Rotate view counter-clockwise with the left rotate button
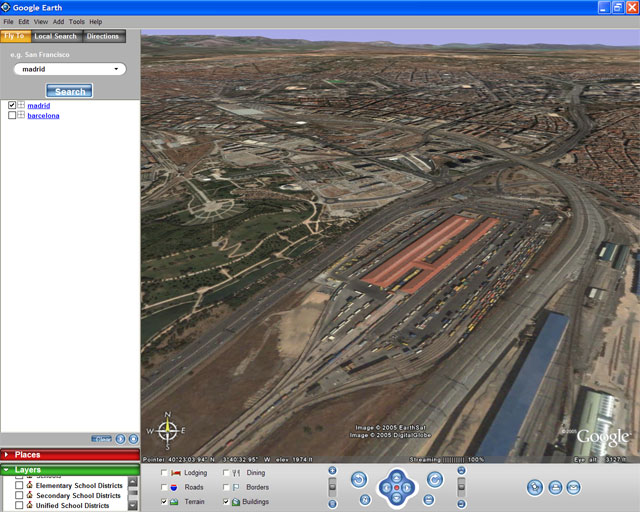This screenshot has width=640, height=512. [359, 480]
